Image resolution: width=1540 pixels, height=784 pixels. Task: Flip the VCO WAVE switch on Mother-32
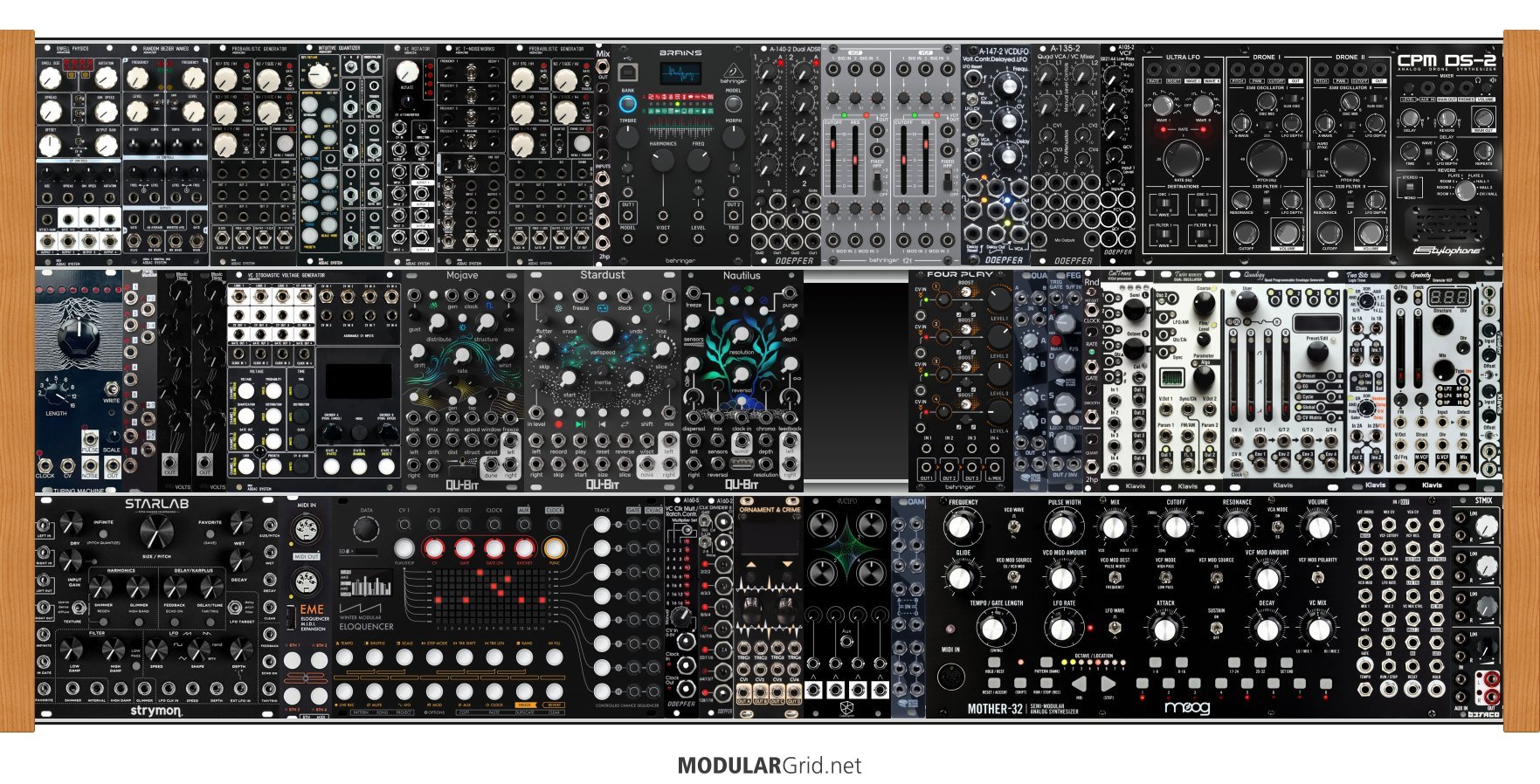coord(1013,525)
